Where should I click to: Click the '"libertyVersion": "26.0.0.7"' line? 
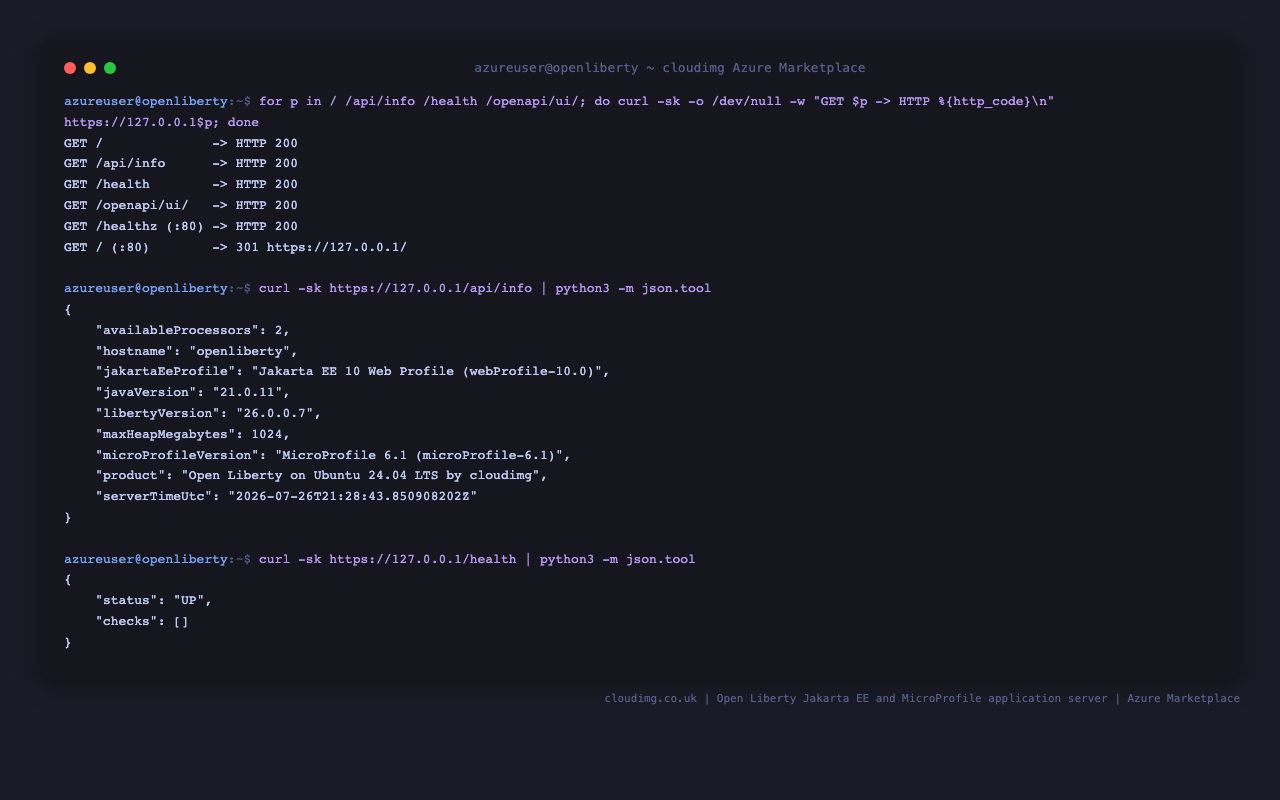click(208, 413)
